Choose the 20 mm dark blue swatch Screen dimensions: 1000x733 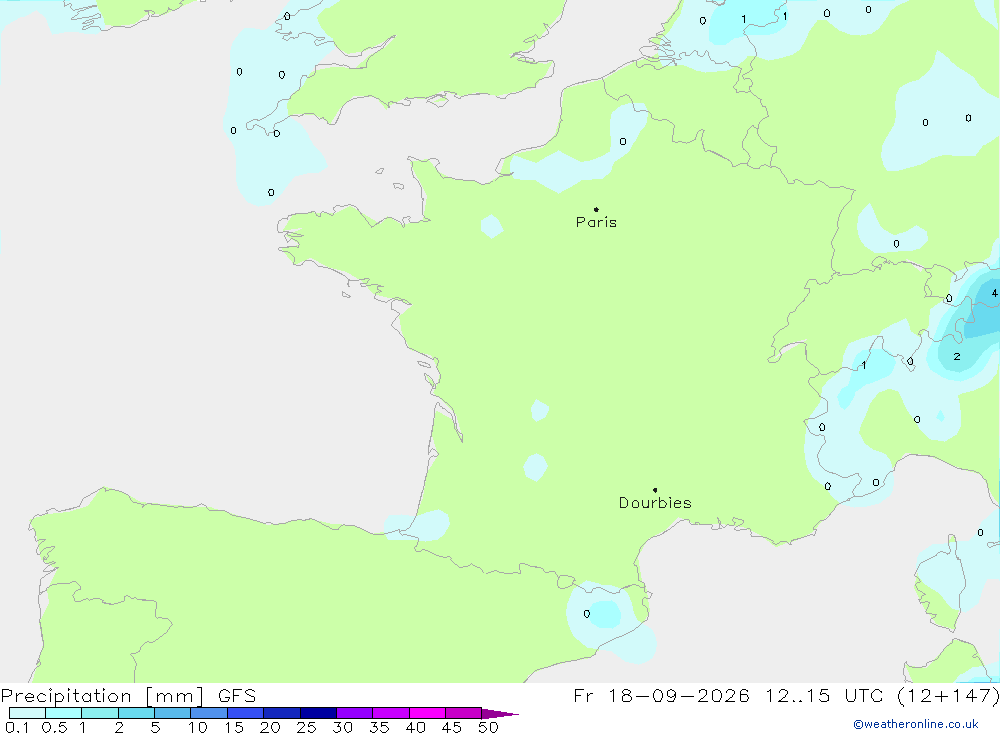click(281, 713)
